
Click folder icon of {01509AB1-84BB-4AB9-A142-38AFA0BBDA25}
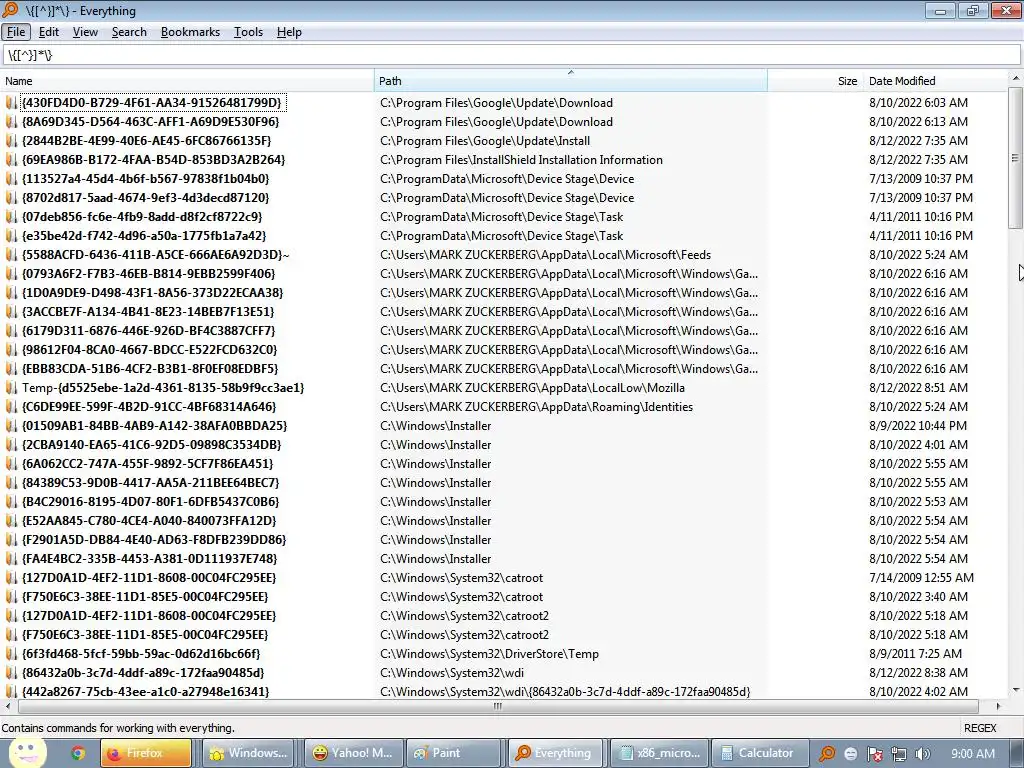pos(12,425)
